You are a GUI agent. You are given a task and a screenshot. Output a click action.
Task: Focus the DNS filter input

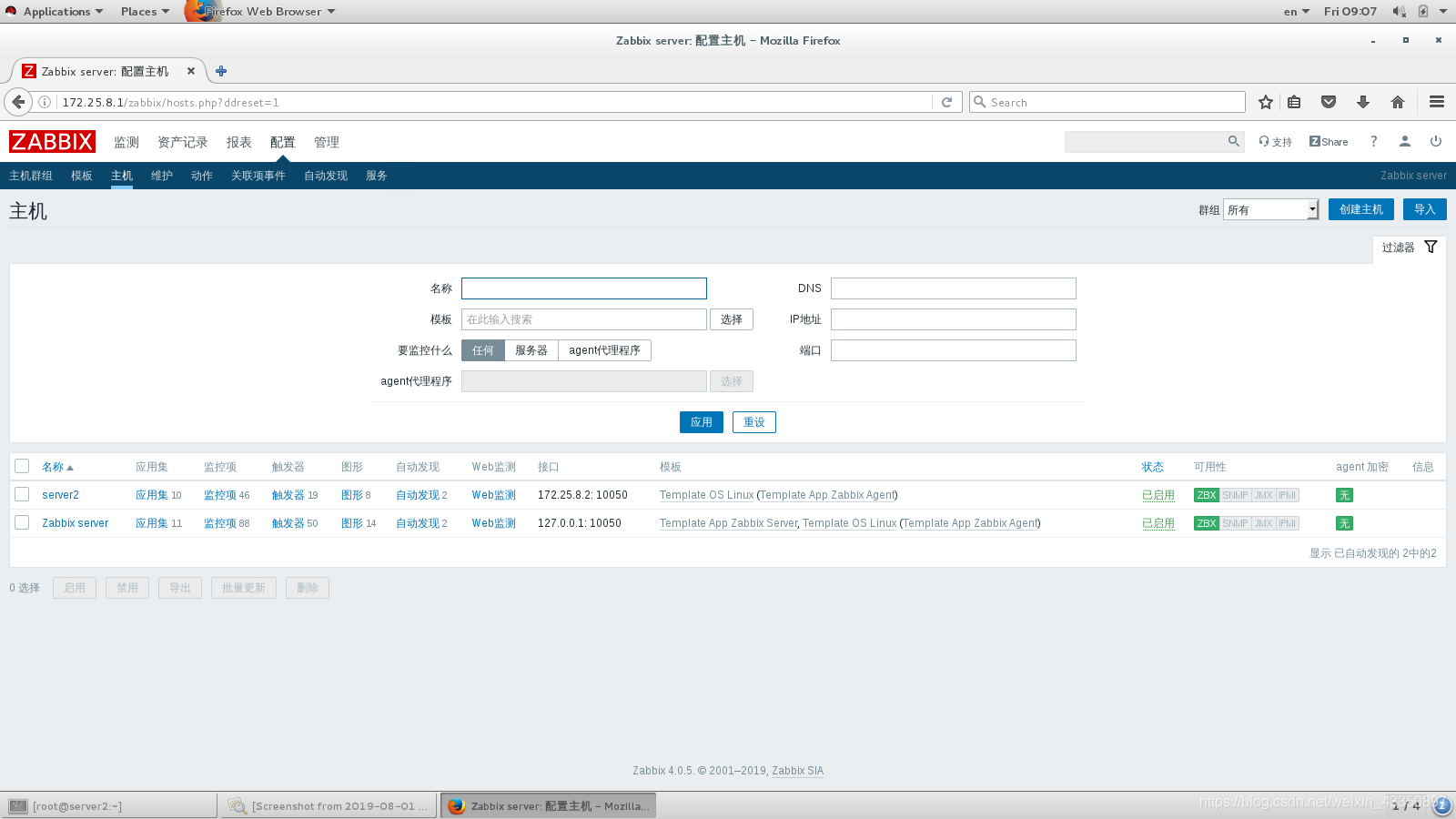tap(954, 288)
